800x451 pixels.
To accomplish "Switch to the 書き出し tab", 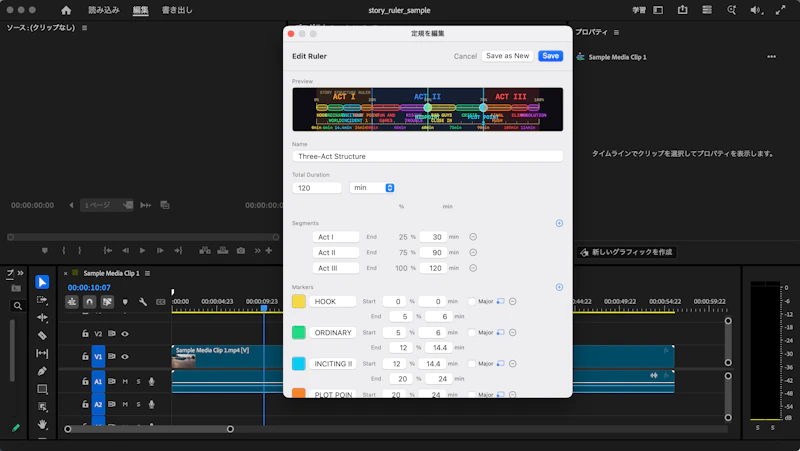I will coord(177,10).
